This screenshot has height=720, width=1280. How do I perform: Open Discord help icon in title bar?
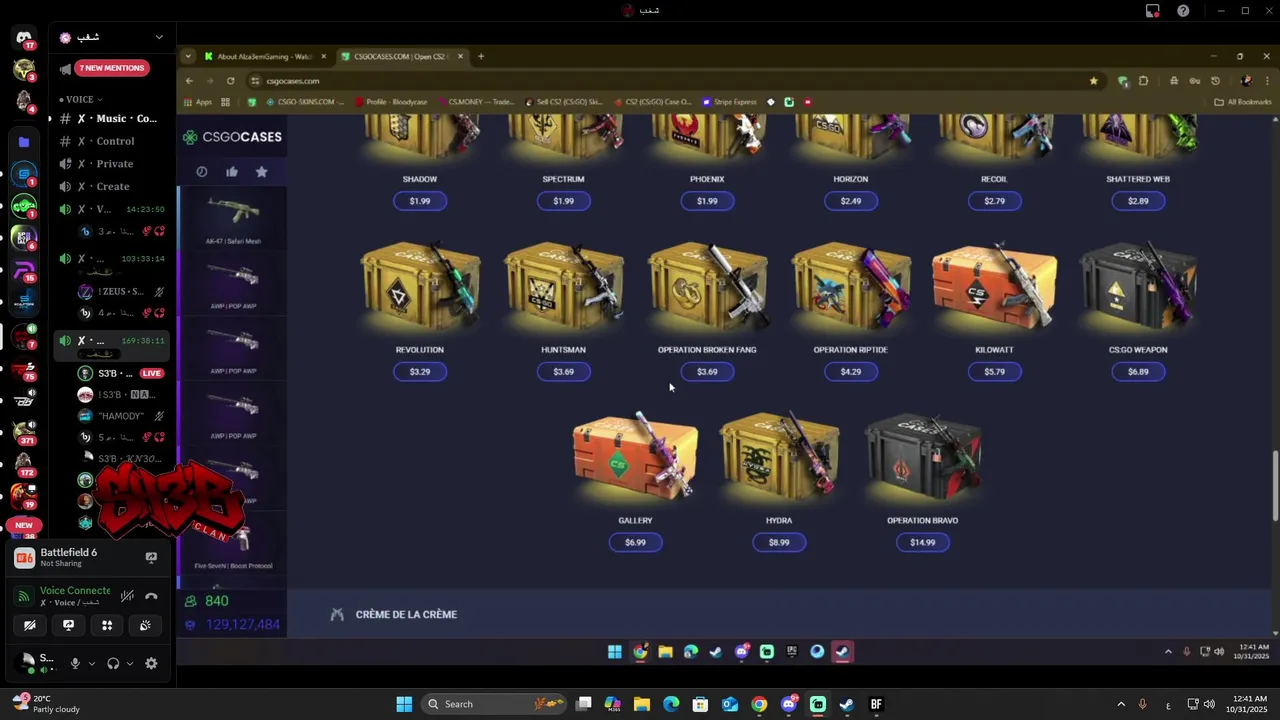point(1183,11)
